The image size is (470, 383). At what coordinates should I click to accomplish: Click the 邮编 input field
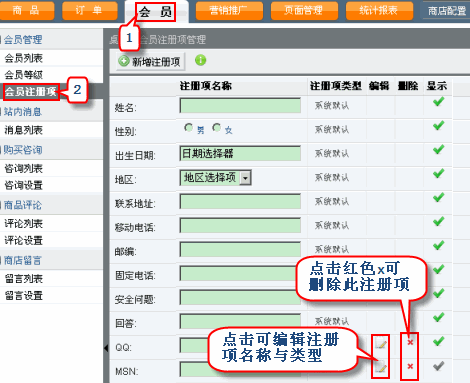pyautogui.click(x=240, y=249)
